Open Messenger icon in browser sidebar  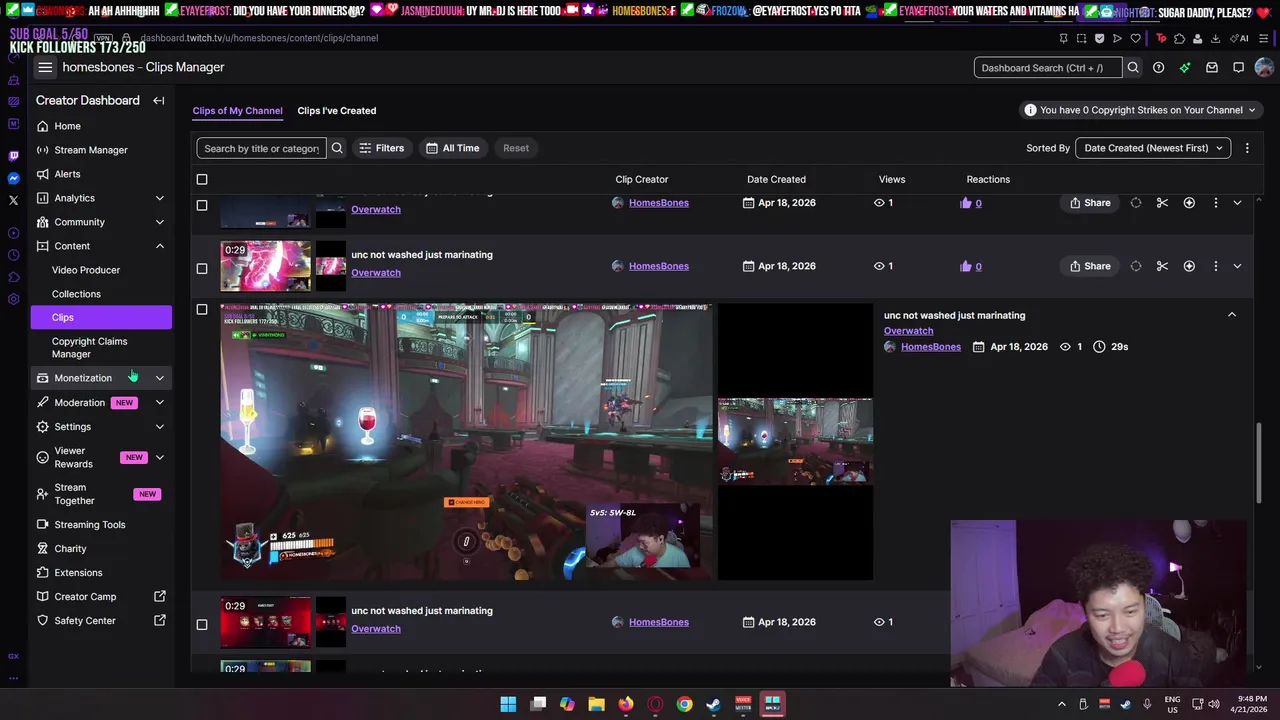pyautogui.click(x=13, y=178)
